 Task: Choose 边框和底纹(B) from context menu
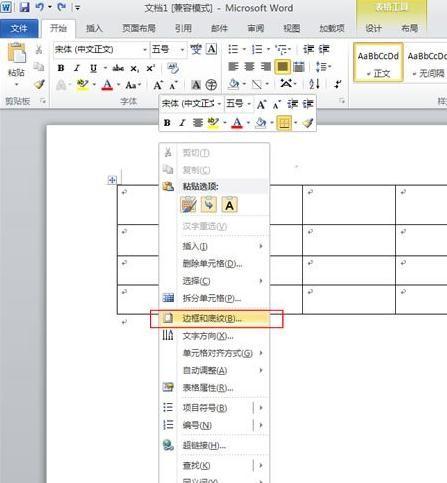(214, 318)
